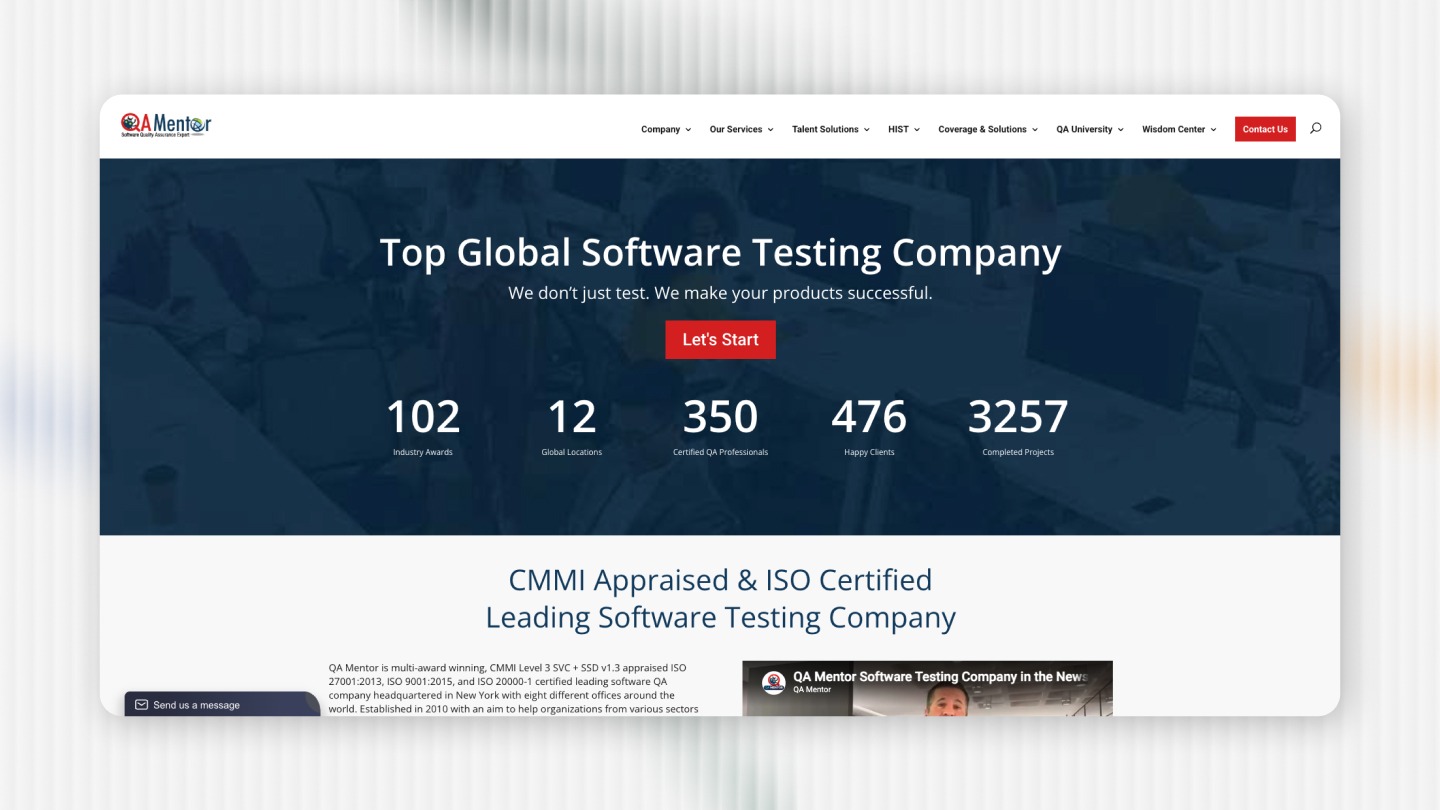The image size is (1440, 810).
Task: Click the QA Mentor logo
Action: click(x=166, y=125)
